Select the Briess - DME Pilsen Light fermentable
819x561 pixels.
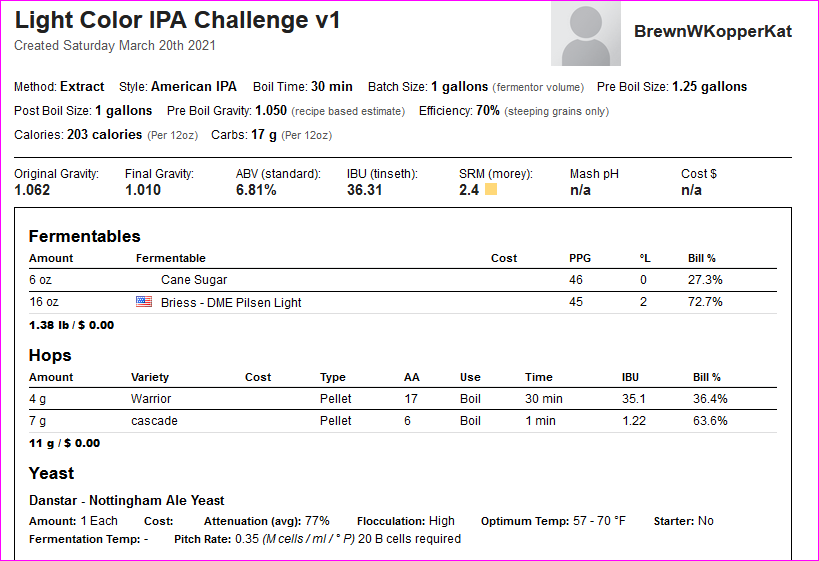coord(231,302)
